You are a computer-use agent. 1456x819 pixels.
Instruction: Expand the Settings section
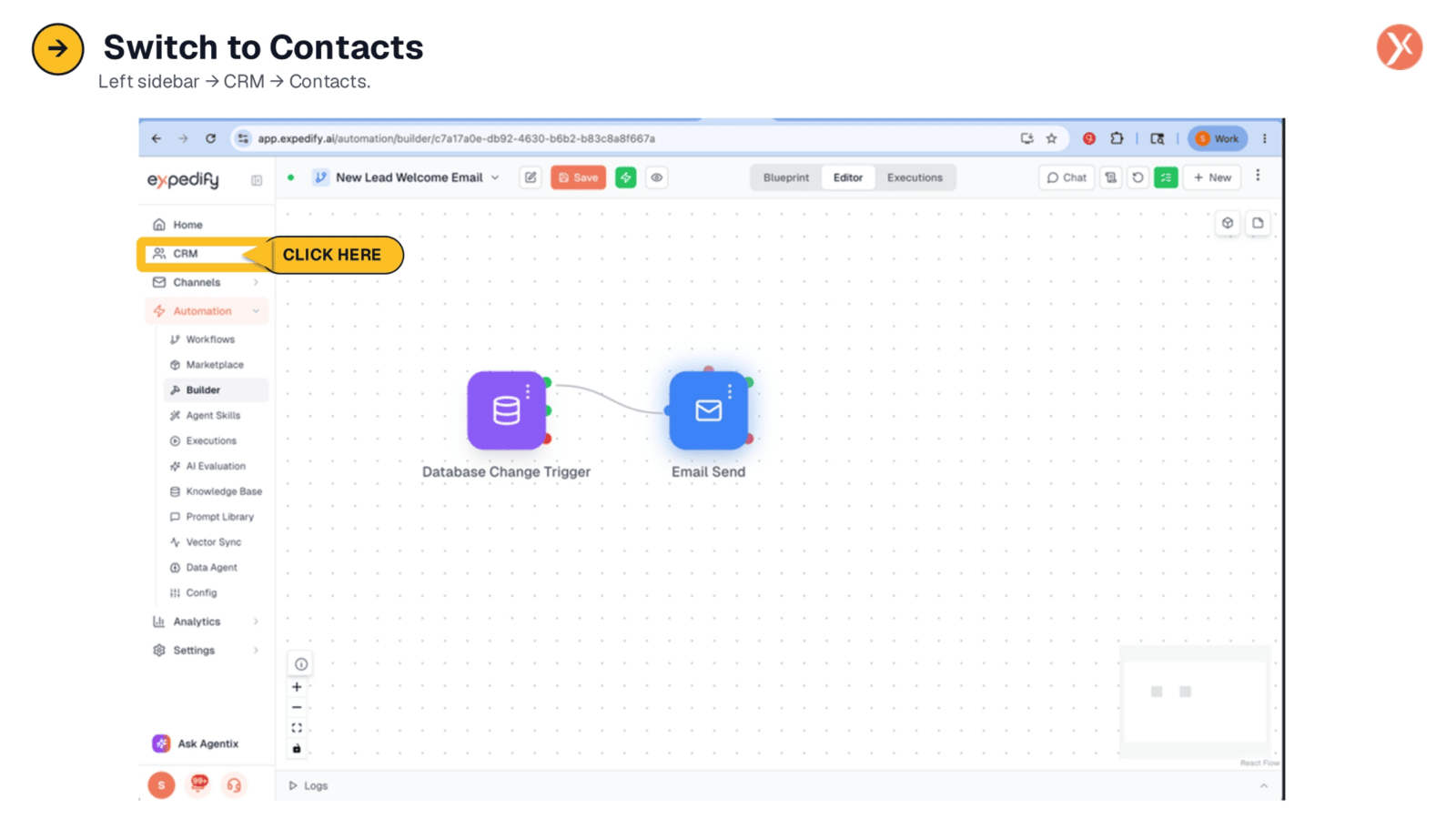[x=206, y=651]
